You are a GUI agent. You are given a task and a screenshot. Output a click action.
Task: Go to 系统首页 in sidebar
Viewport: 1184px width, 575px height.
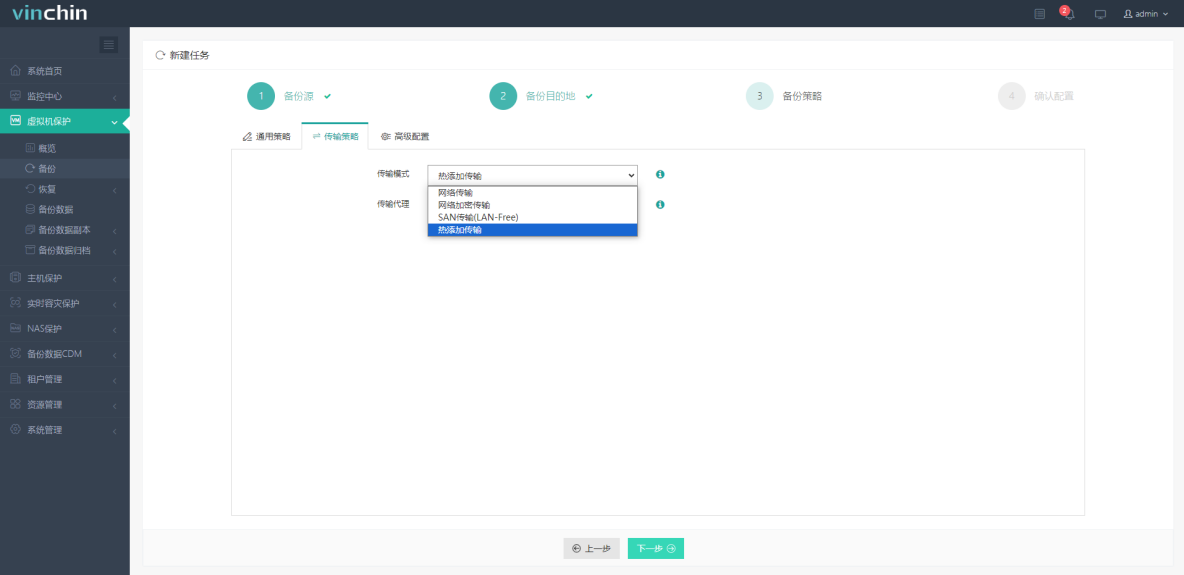click(x=65, y=71)
